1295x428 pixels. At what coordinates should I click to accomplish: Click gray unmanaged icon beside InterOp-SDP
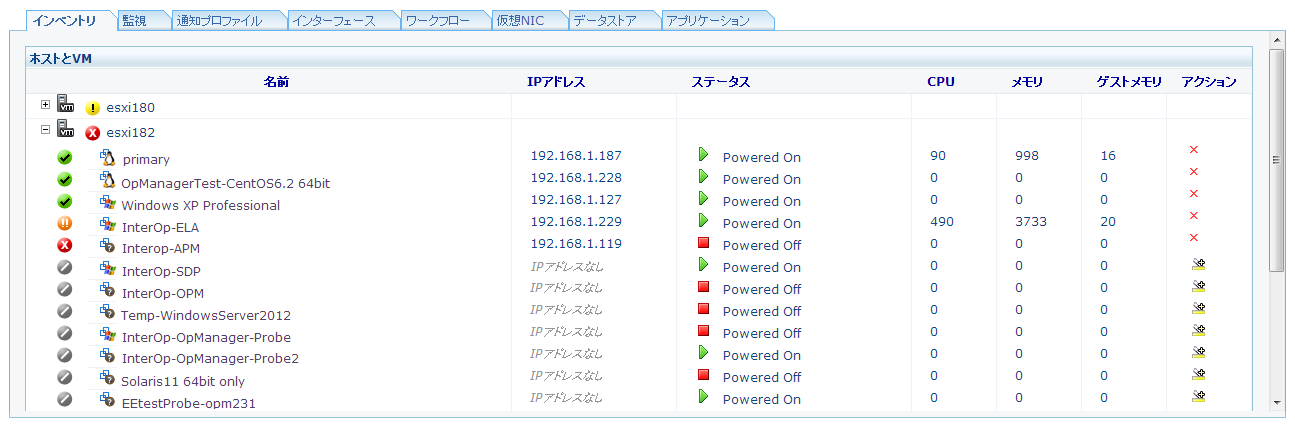click(65, 267)
